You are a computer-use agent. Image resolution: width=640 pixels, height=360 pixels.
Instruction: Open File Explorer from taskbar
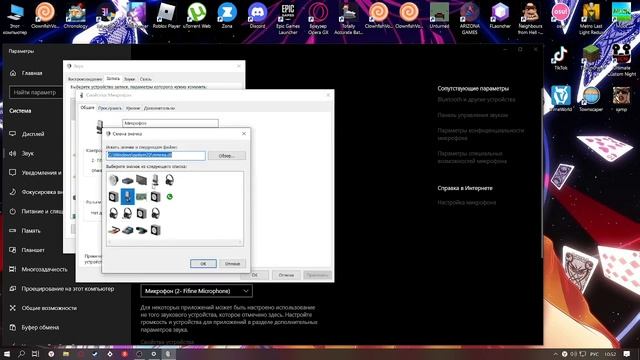tap(66, 354)
